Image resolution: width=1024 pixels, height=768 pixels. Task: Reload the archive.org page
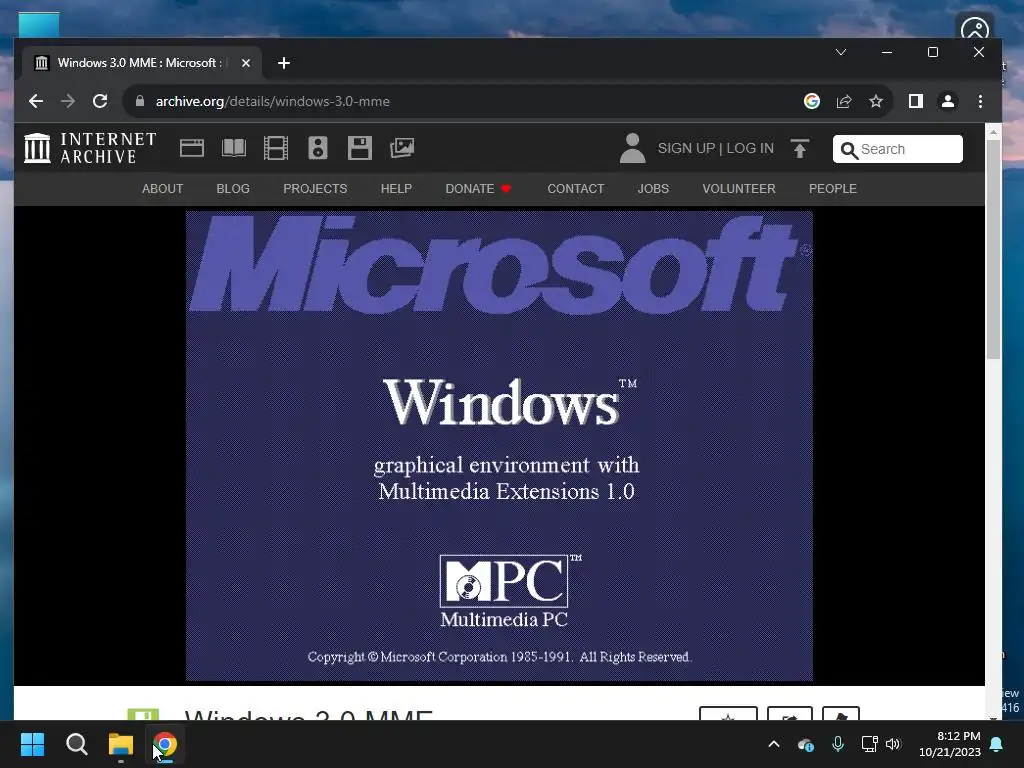tap(100, 101)
